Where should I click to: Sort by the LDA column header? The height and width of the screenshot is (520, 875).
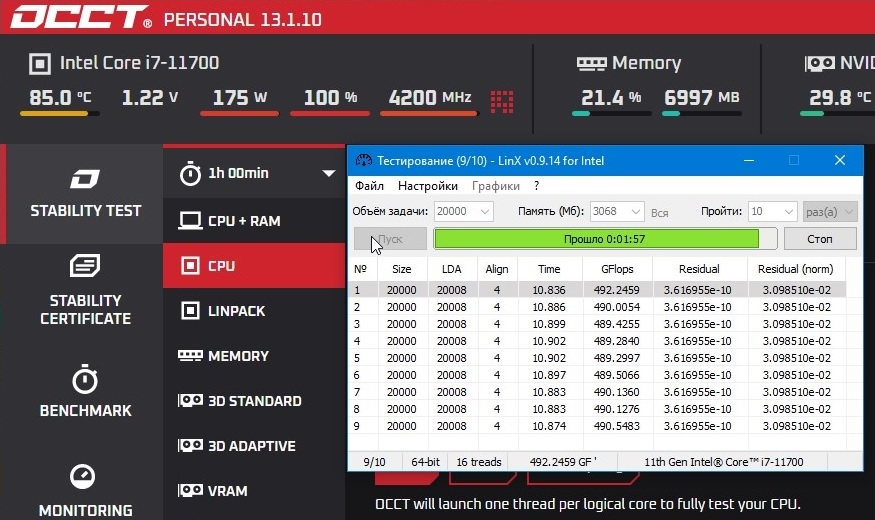tap(451, 269)
